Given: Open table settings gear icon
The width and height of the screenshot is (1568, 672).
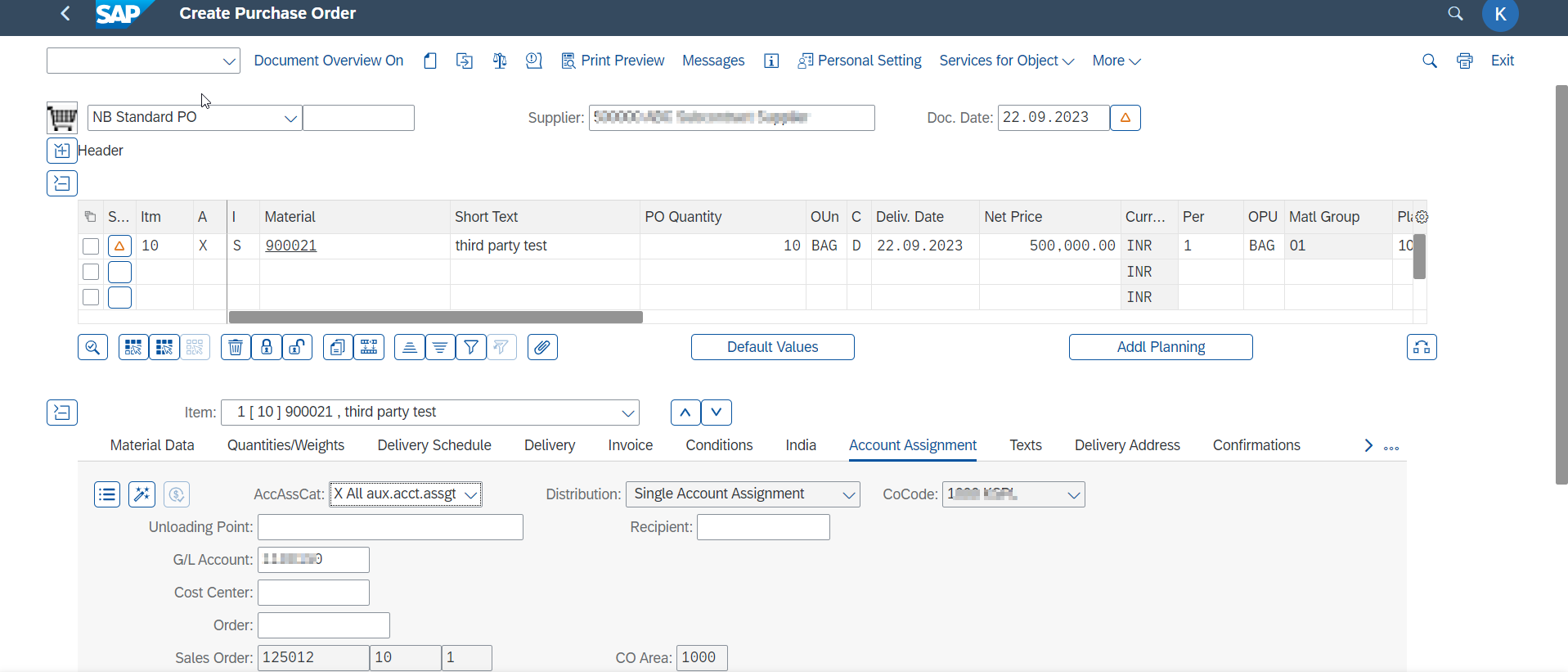Looking at the screenshot, I should pyautogui.click(x=1422, y=217).
